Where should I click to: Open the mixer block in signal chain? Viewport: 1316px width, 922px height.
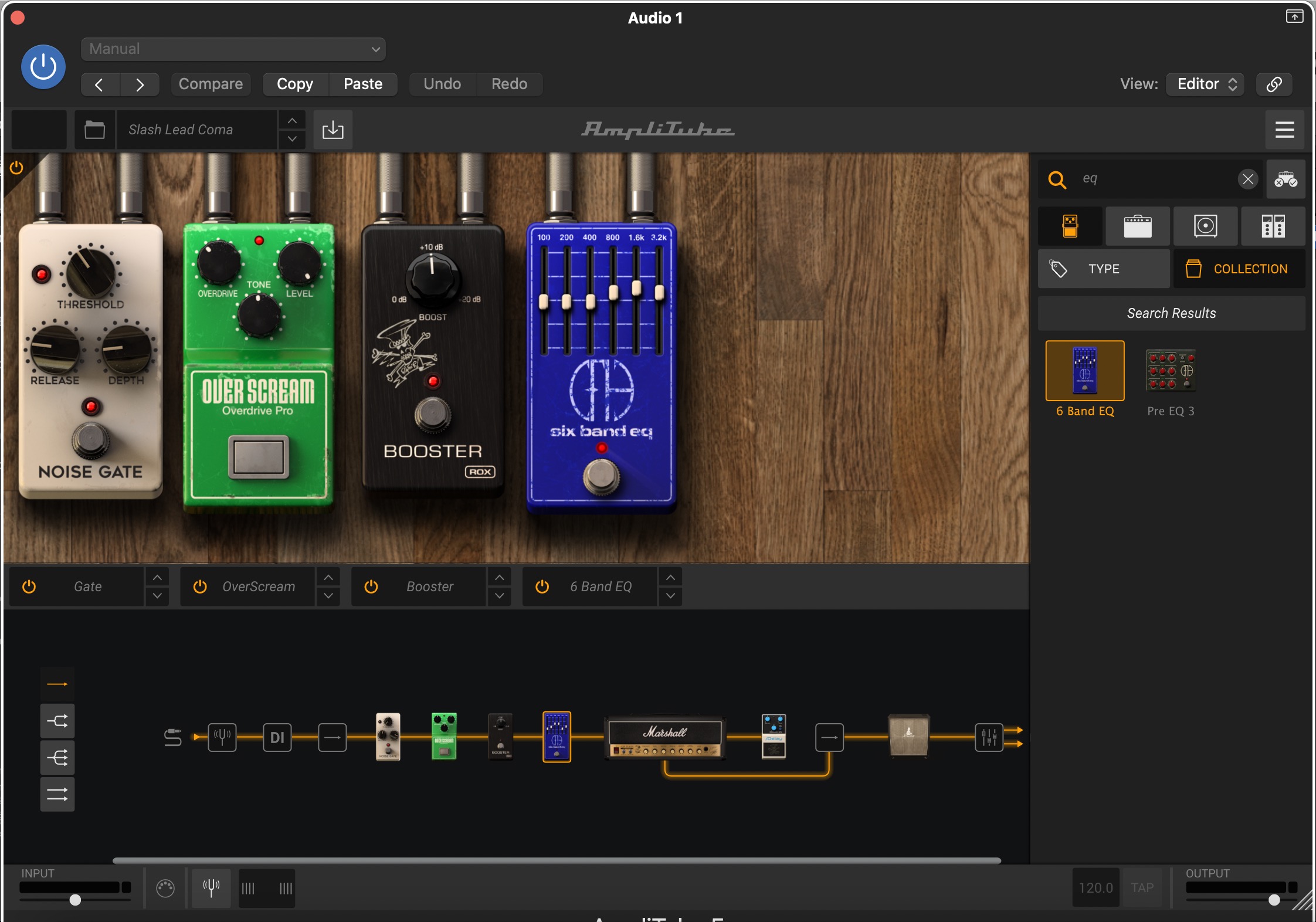[x=989, y=737]
